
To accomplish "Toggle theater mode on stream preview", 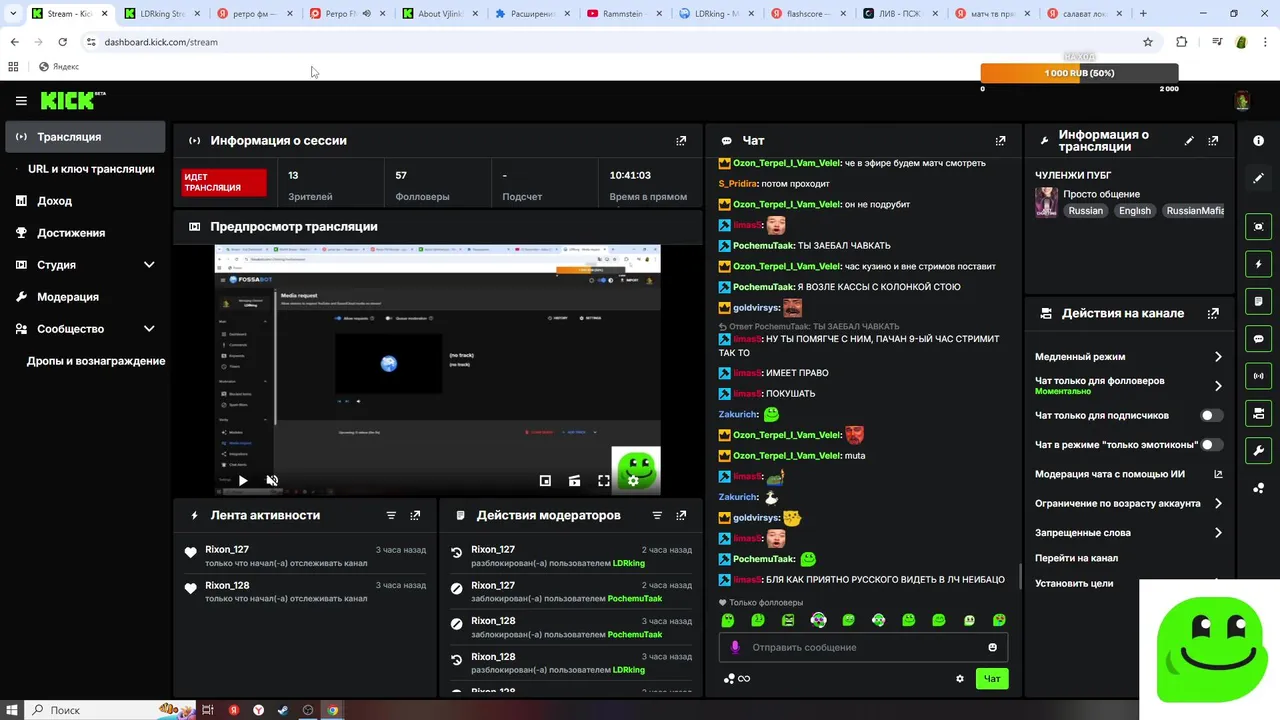I will (x=574, y=481).
